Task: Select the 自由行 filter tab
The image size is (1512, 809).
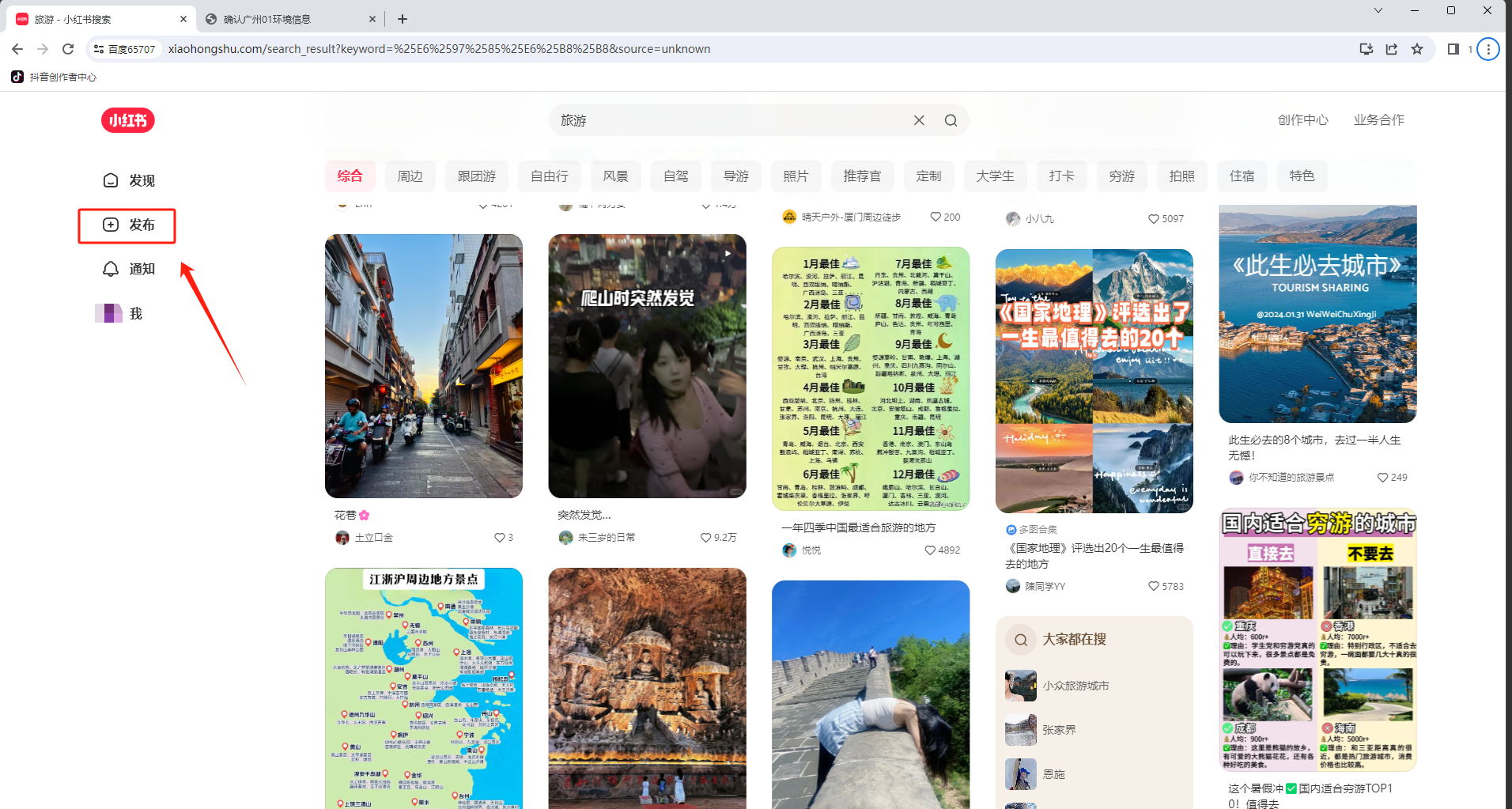Action: [549, 176]
